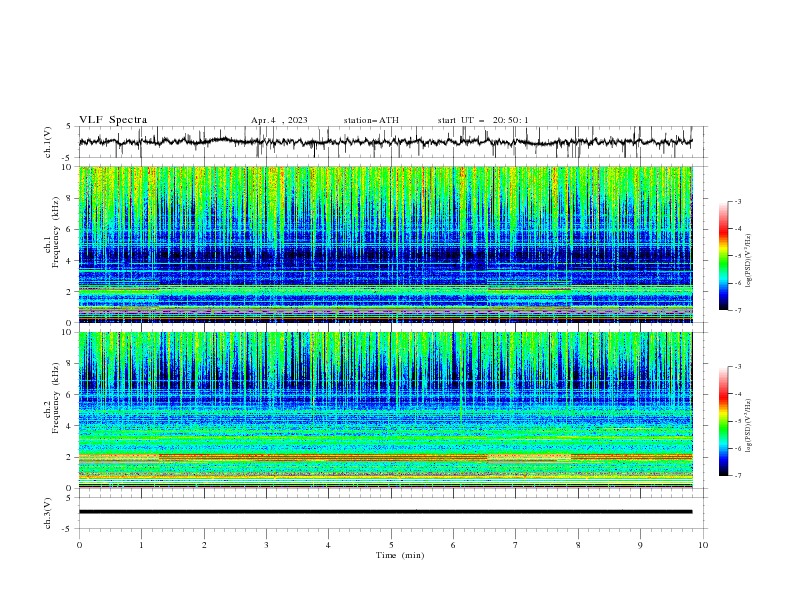Click time axis tick label "5"

click(391, 545)
